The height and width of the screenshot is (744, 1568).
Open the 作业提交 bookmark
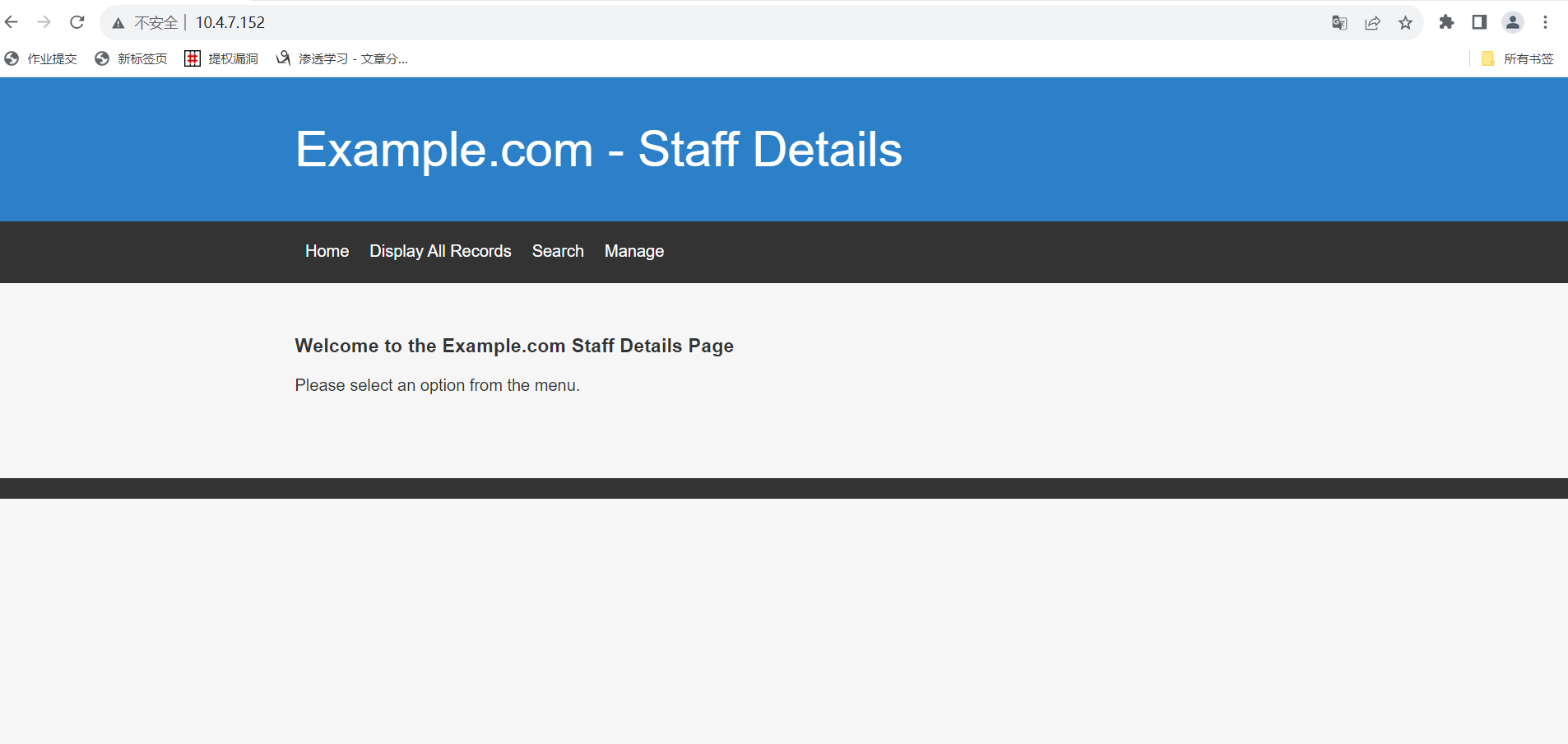pos(41,58)
